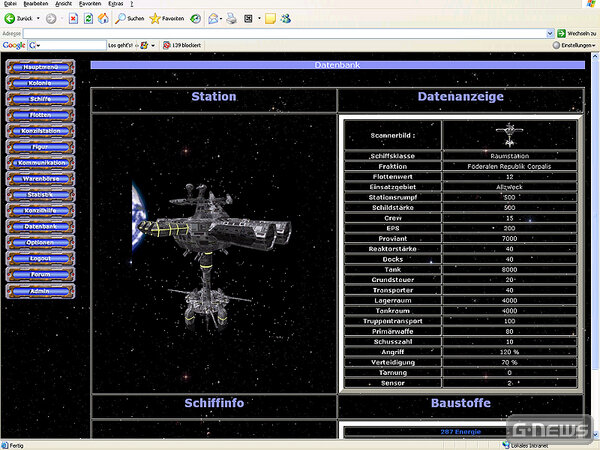This screenshot has width=600, height=450.
Task: Click in the Google search field
Action: (73, 45)
